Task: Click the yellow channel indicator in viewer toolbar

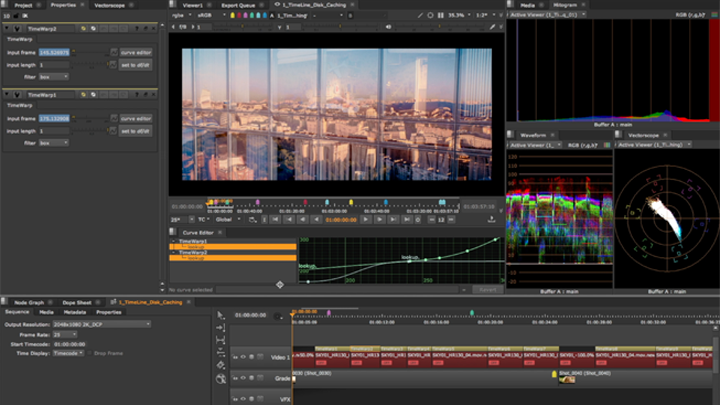Action: 231,16
